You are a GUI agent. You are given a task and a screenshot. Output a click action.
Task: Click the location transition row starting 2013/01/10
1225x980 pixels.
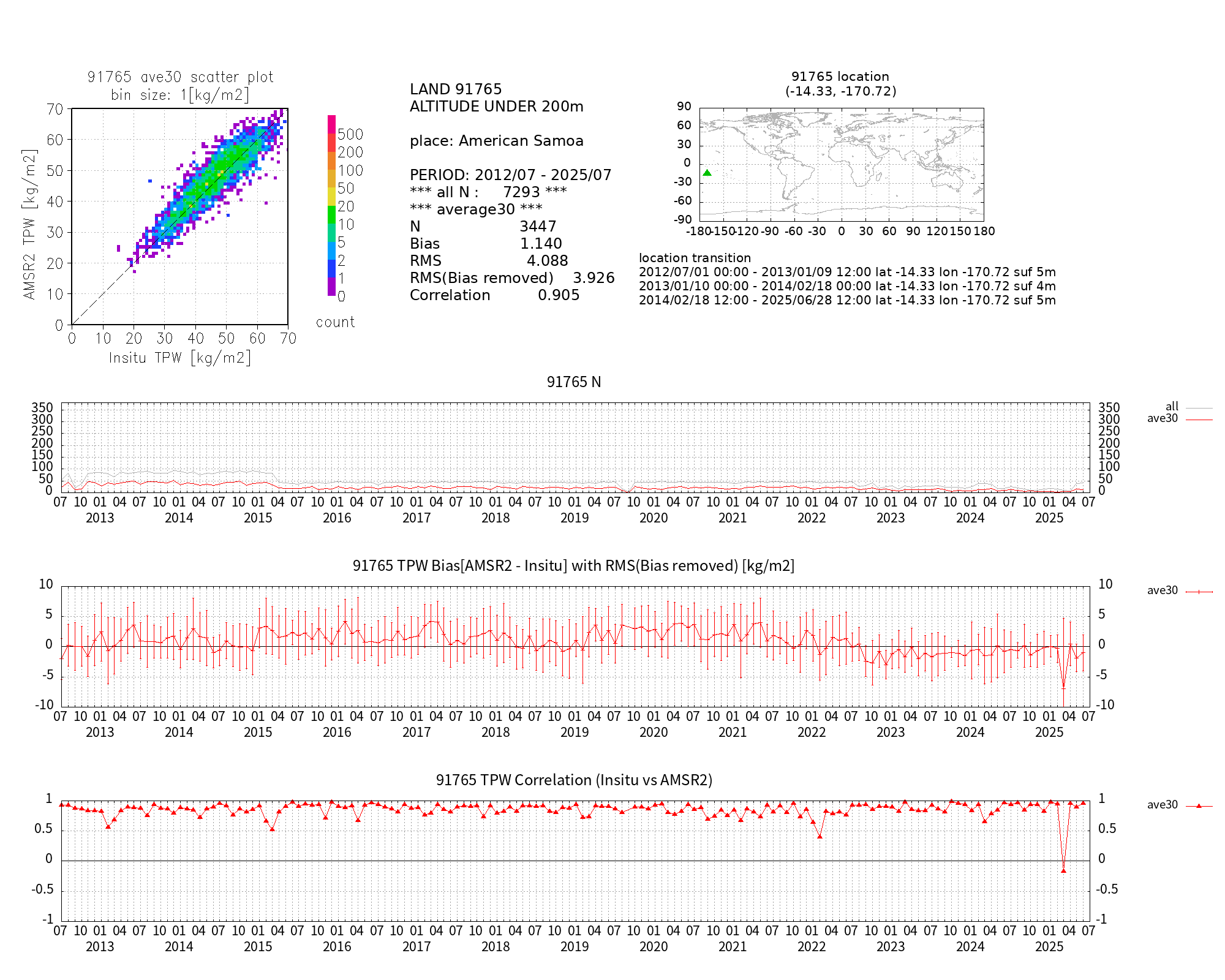(x=847, y=286)
